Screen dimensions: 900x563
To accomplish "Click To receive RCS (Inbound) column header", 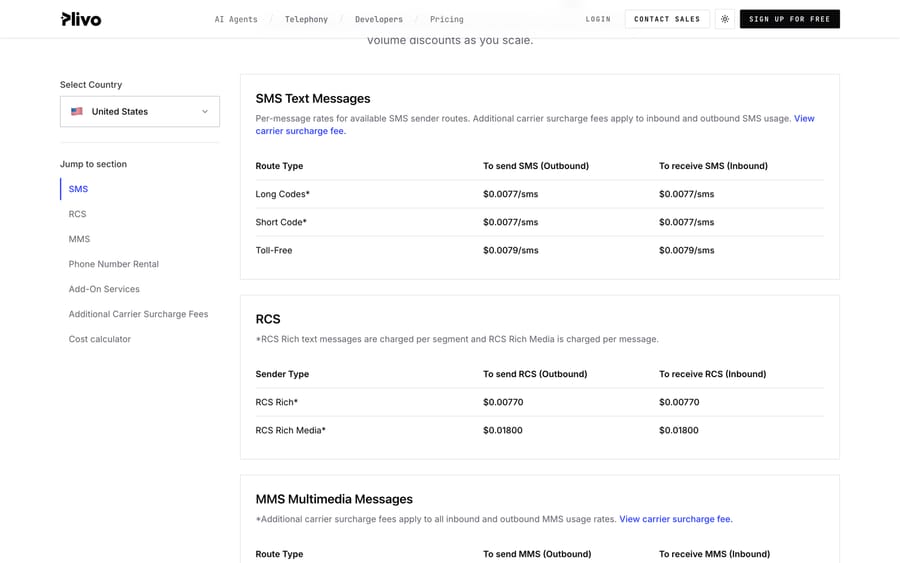I will [712, 374].
